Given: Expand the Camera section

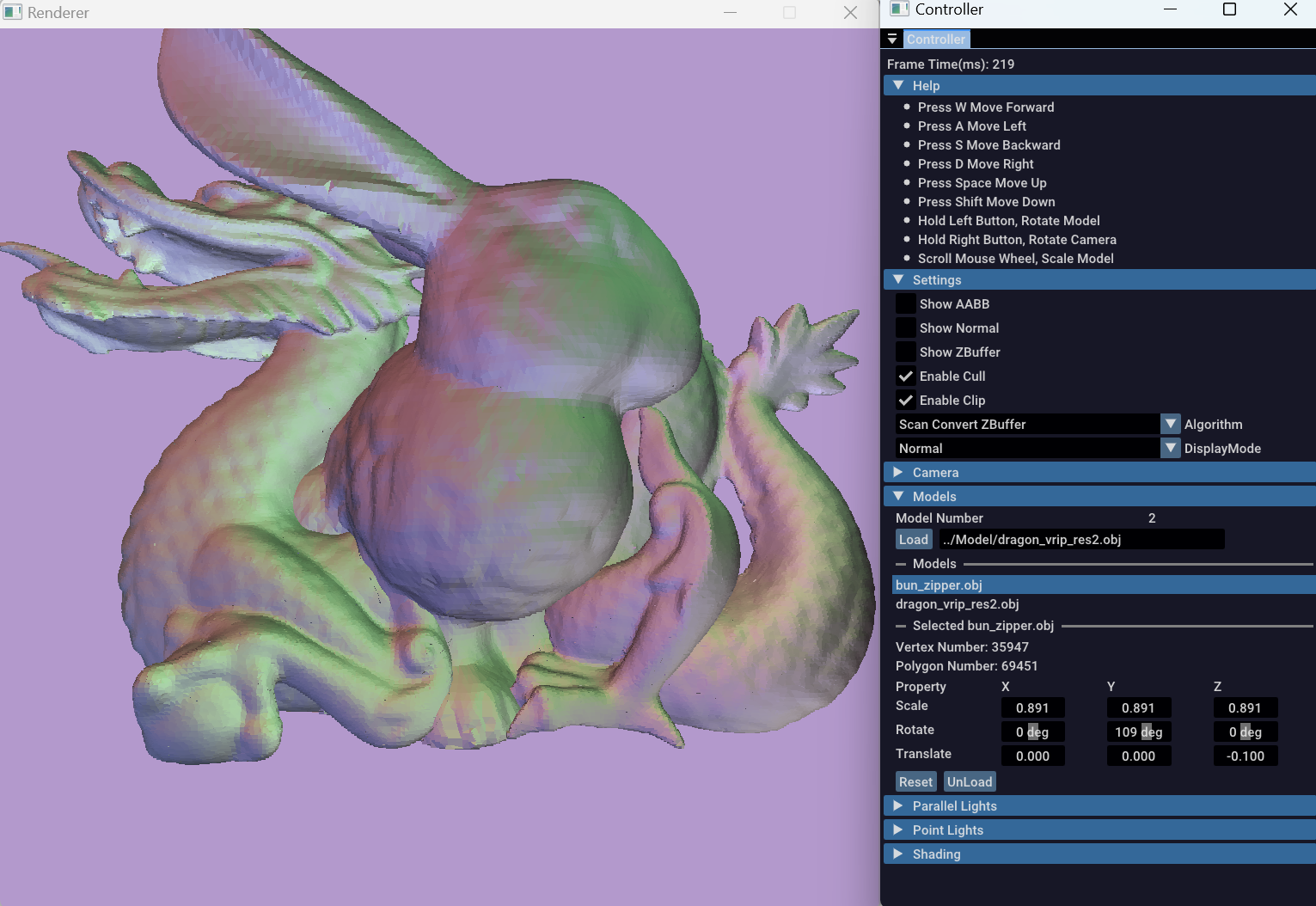Looking at the screenshot, I should (x=1099, y=473).
